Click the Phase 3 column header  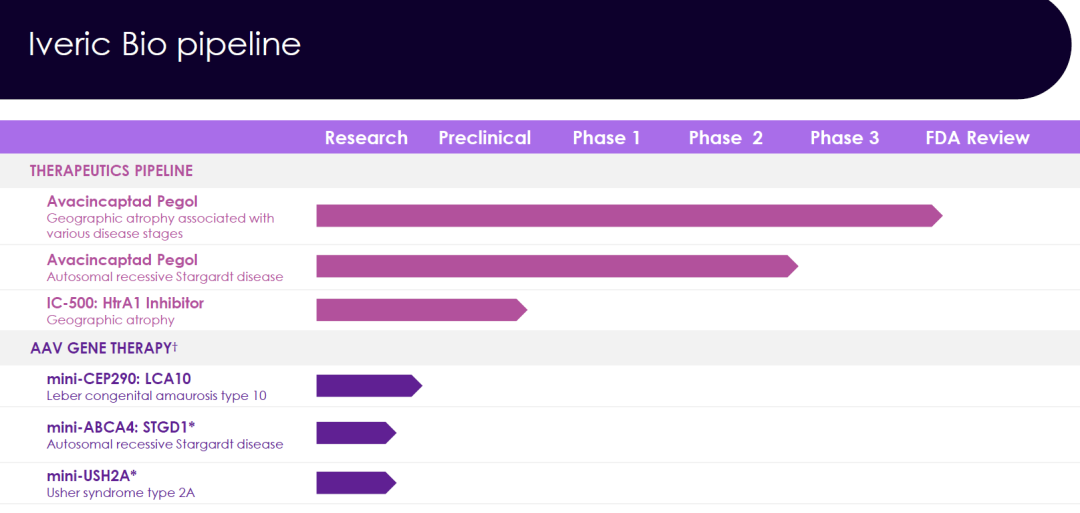click(x=844, y=138)
